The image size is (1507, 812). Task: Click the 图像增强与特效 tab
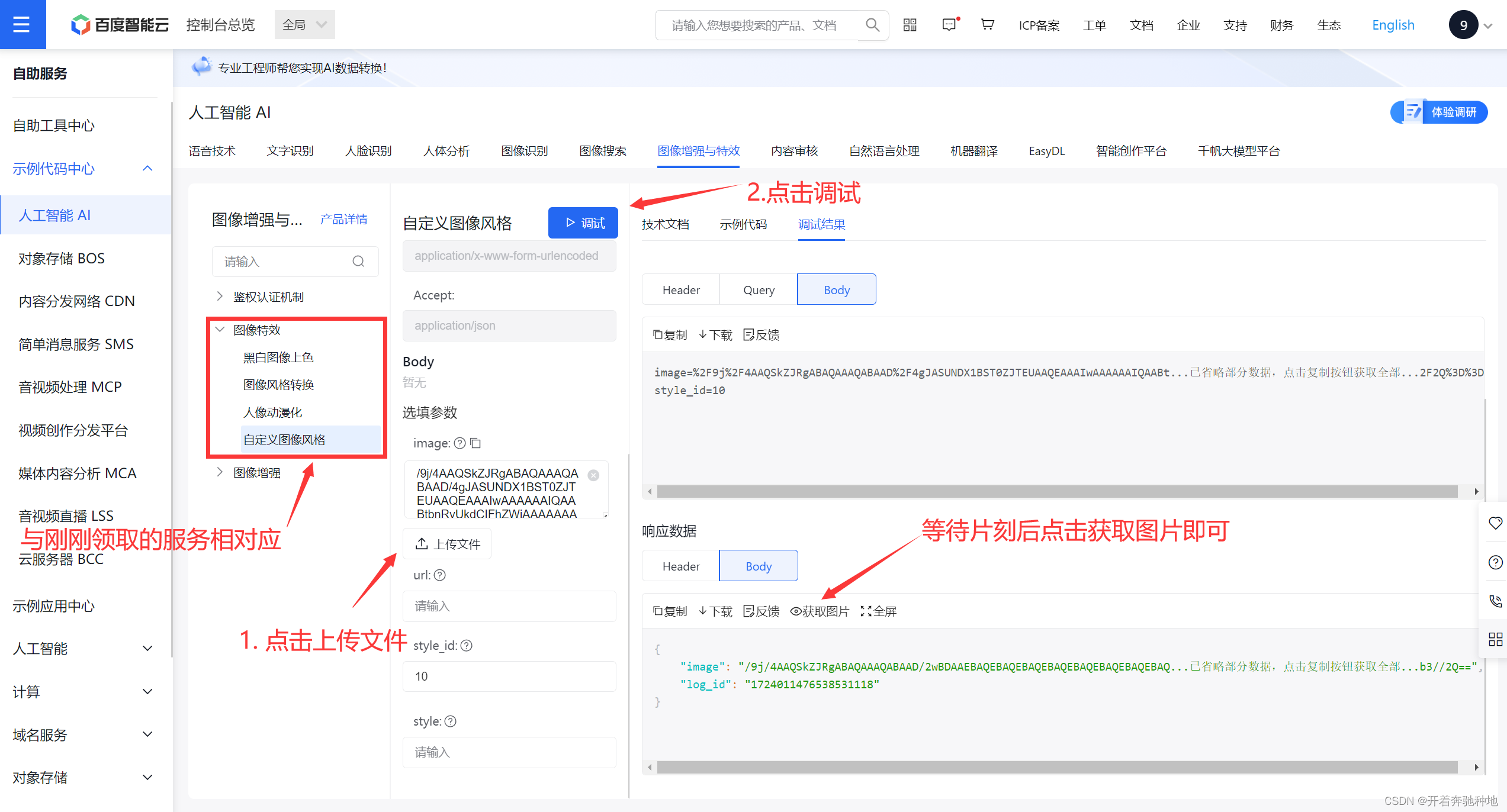(697, 150)
